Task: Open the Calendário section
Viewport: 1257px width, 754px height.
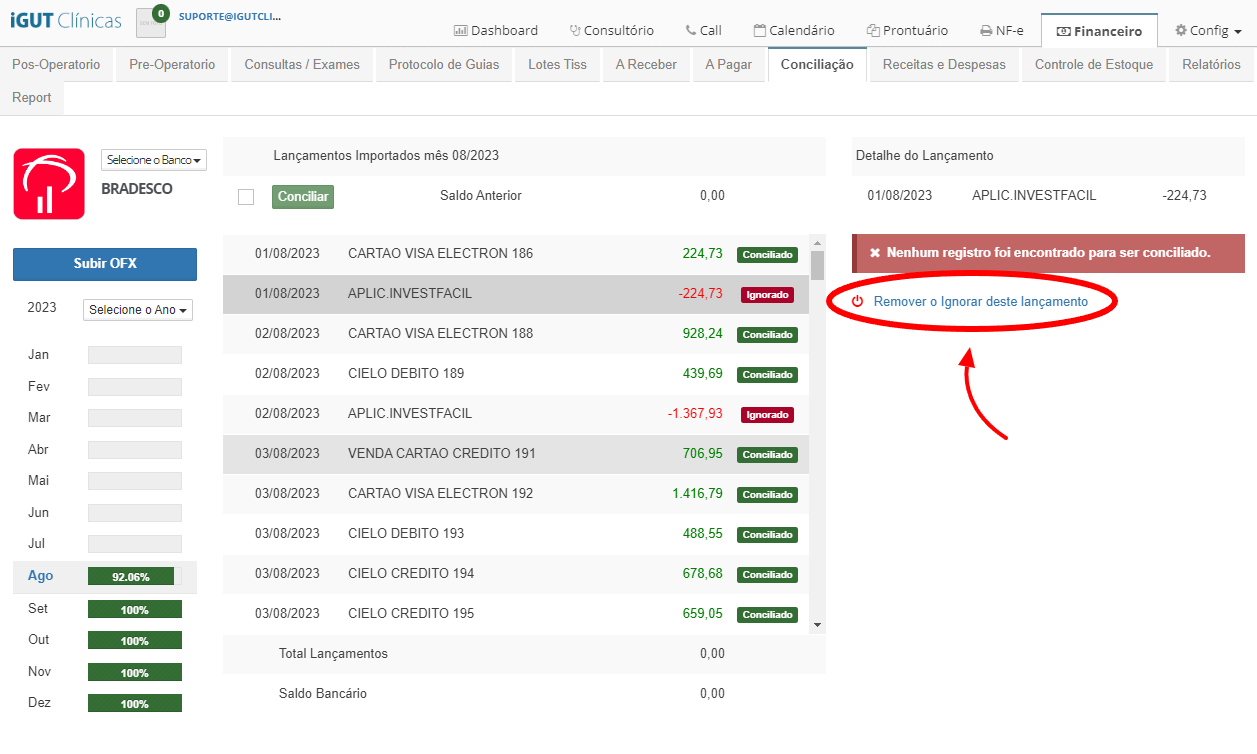Action: (794, 30)
